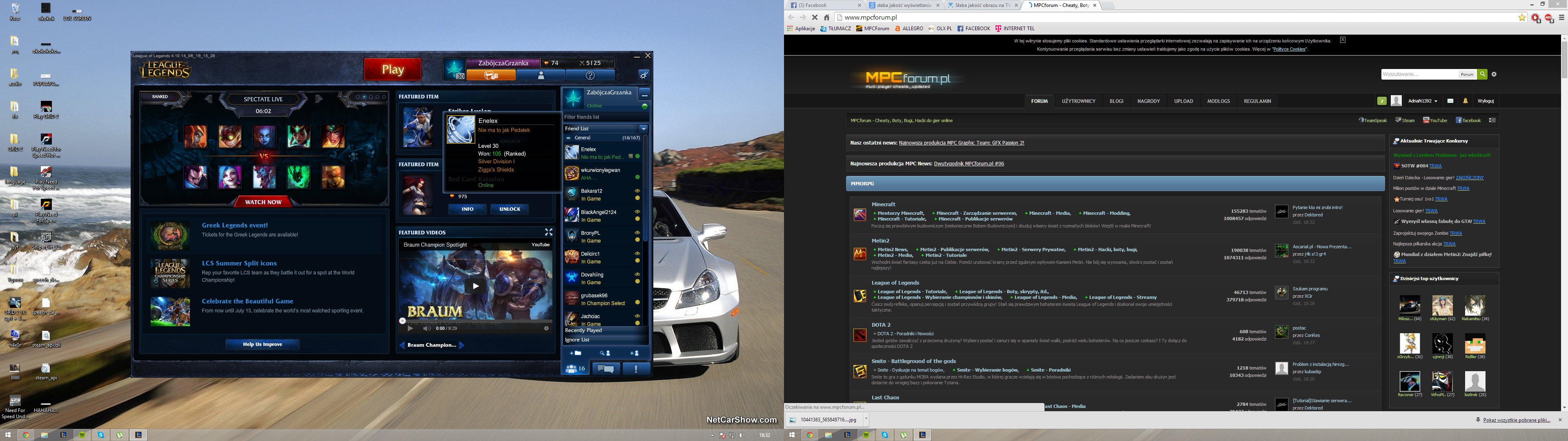1568x441 pixels.
Task: Click the green search button on MPCforum
Action: click(x=1482, y=74)
